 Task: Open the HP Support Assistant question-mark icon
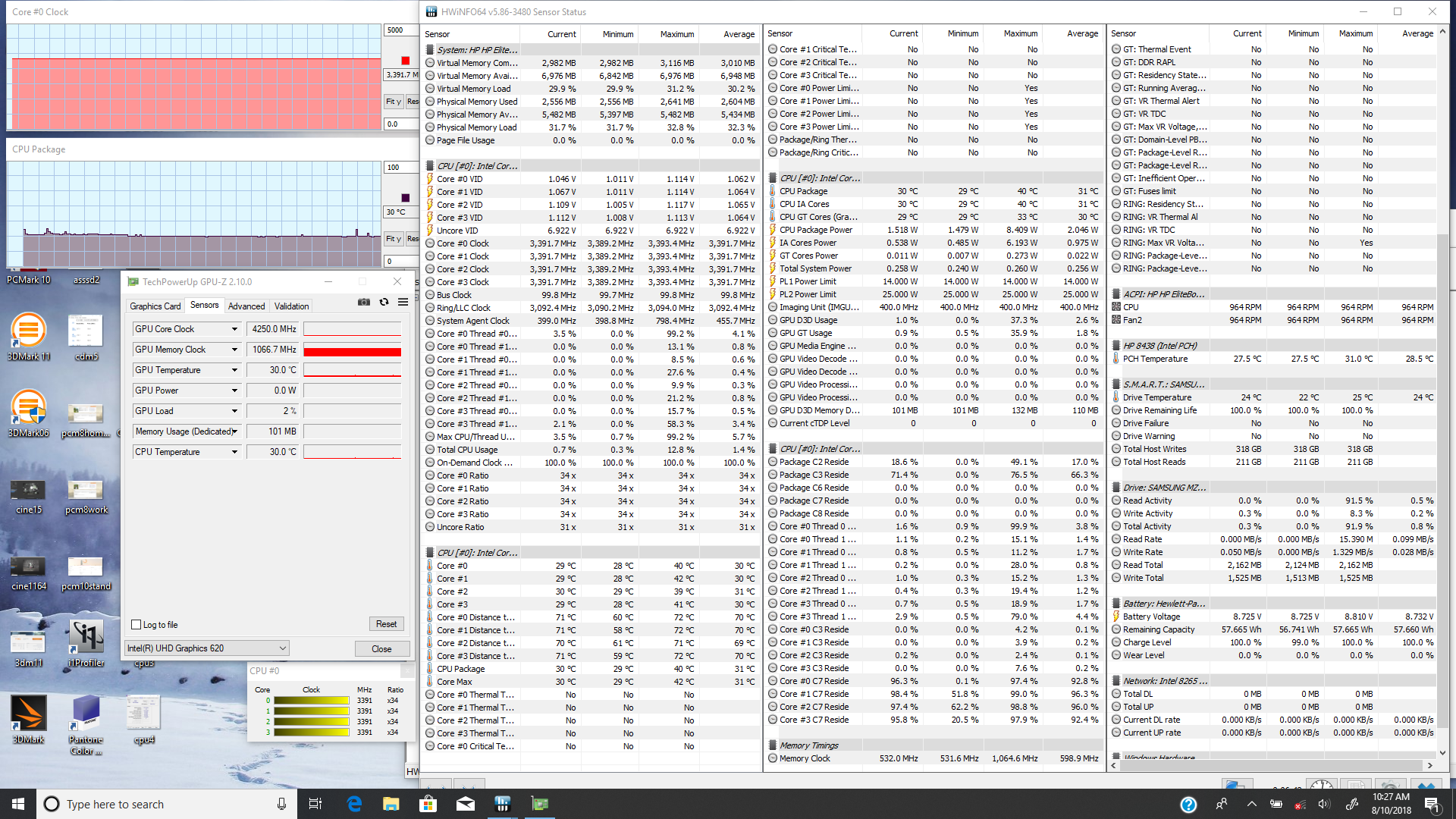tap(1188, 805)
